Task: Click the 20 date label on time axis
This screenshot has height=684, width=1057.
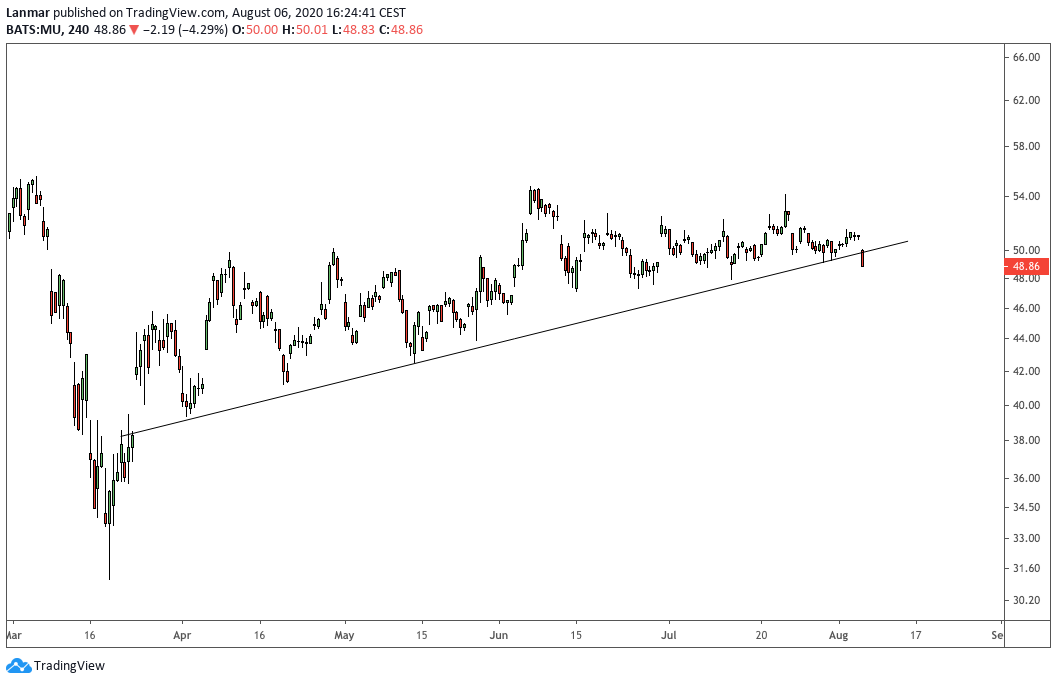Action: tap(762, 635)
